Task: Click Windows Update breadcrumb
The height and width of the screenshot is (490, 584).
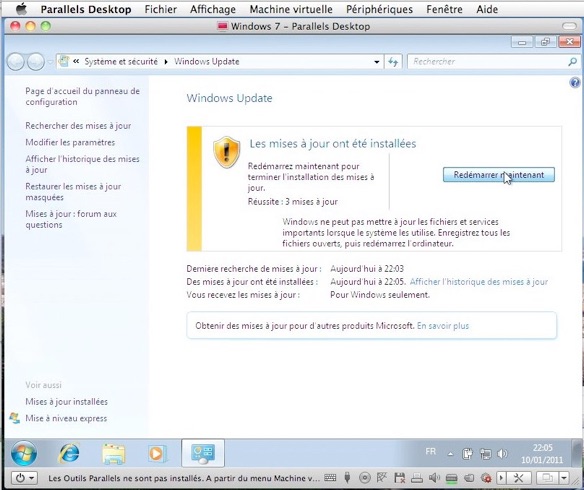Action: click(207, 61)
